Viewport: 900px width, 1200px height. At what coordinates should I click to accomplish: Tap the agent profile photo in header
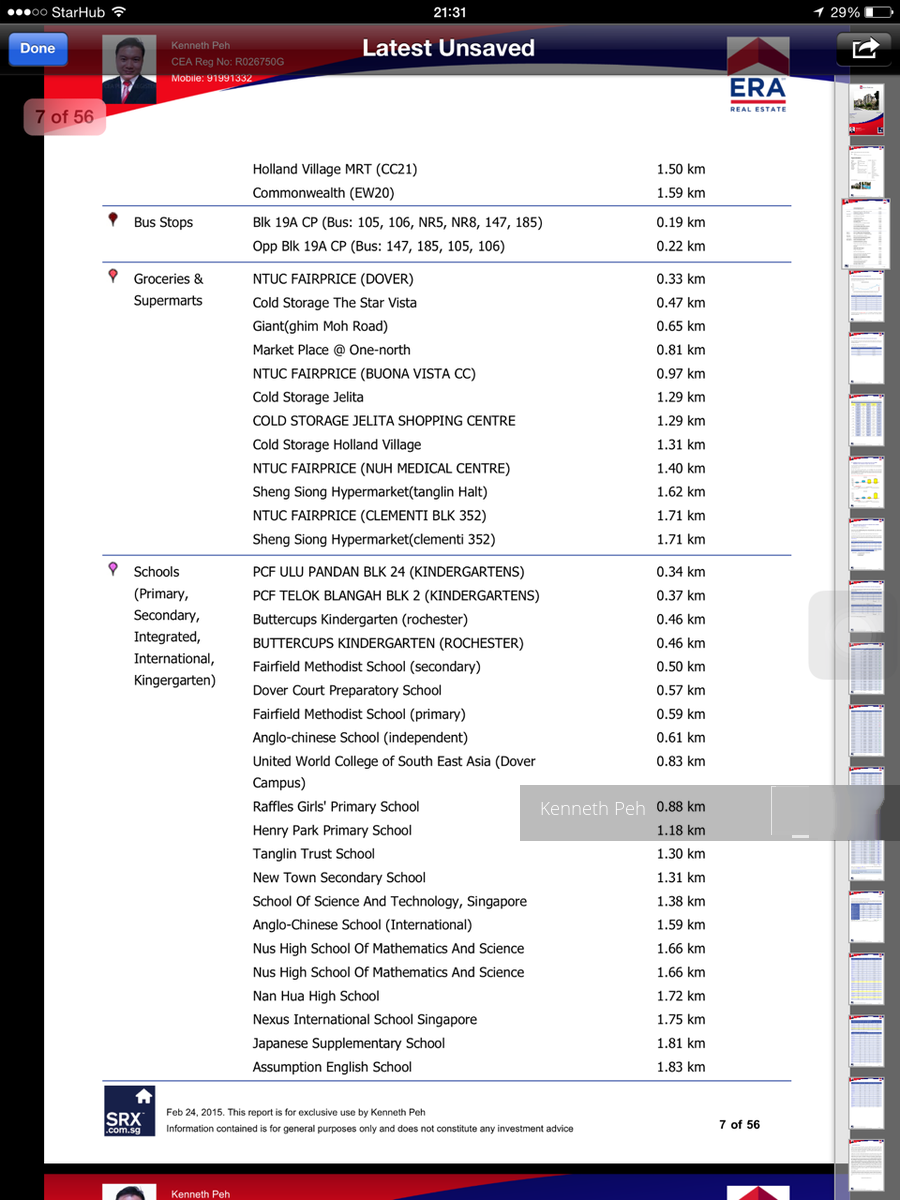point(129,69)
